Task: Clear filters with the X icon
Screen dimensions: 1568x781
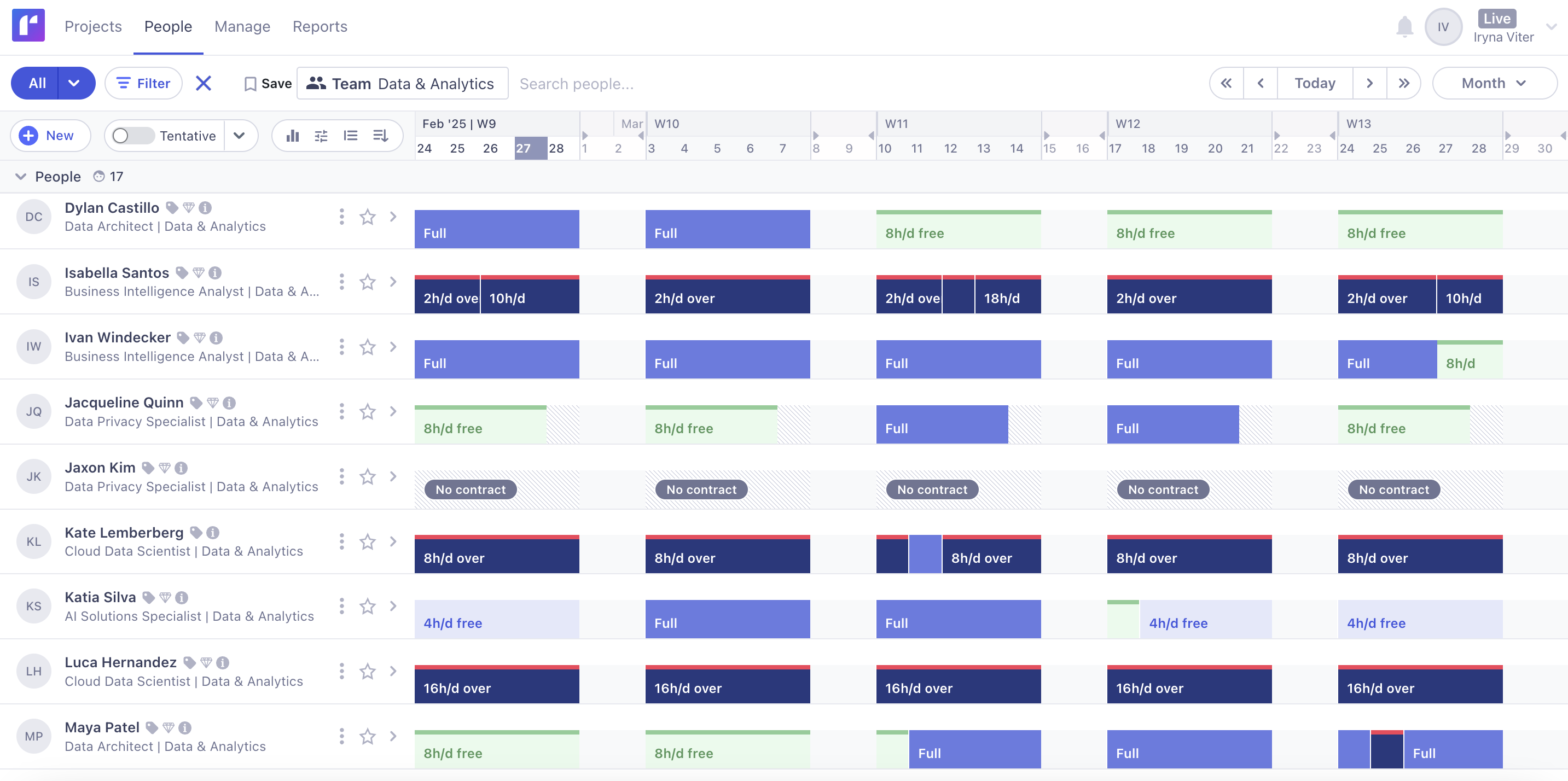Action: pyautogui.click(x=204, y=83)
